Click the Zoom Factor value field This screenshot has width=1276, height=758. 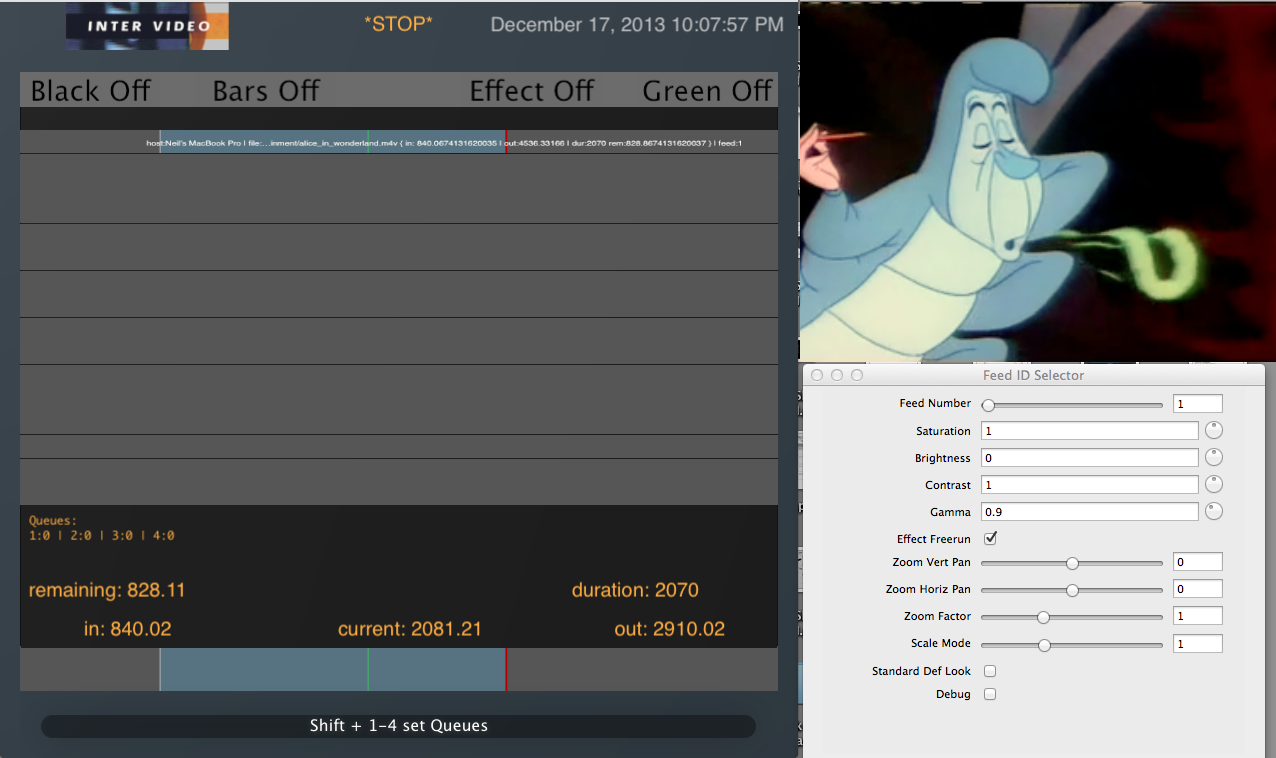1198,616
